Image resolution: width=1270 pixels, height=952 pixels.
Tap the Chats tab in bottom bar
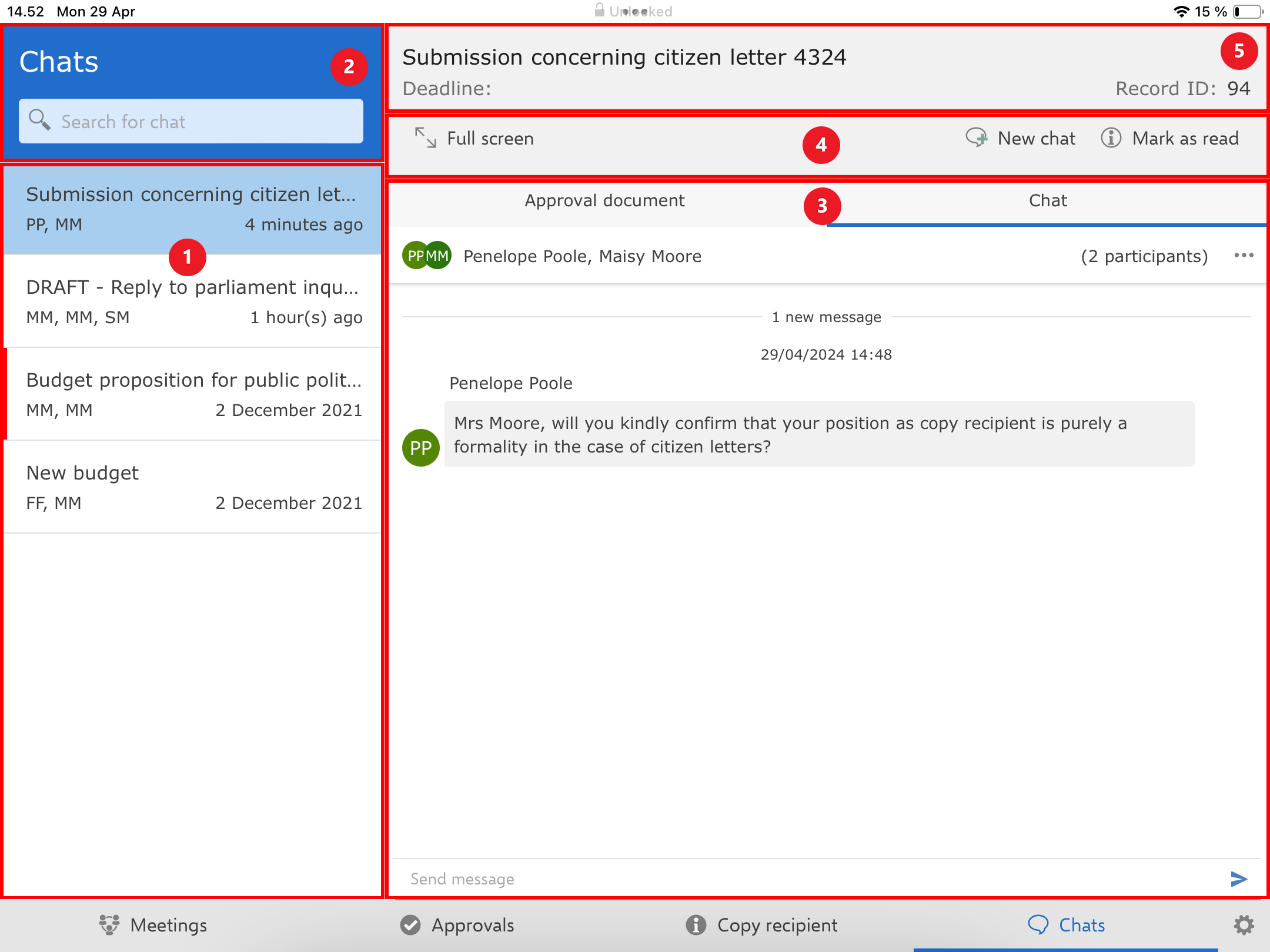pos(1066,925)
